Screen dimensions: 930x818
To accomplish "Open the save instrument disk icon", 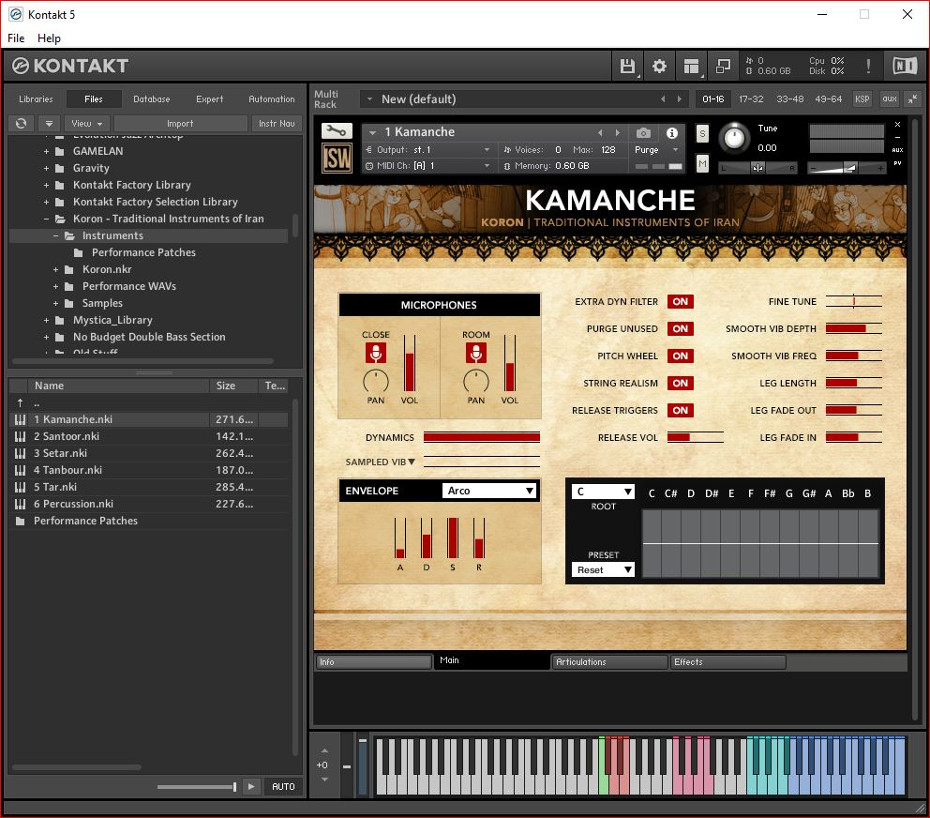I will pyautogui.click(x=628, y=66).
